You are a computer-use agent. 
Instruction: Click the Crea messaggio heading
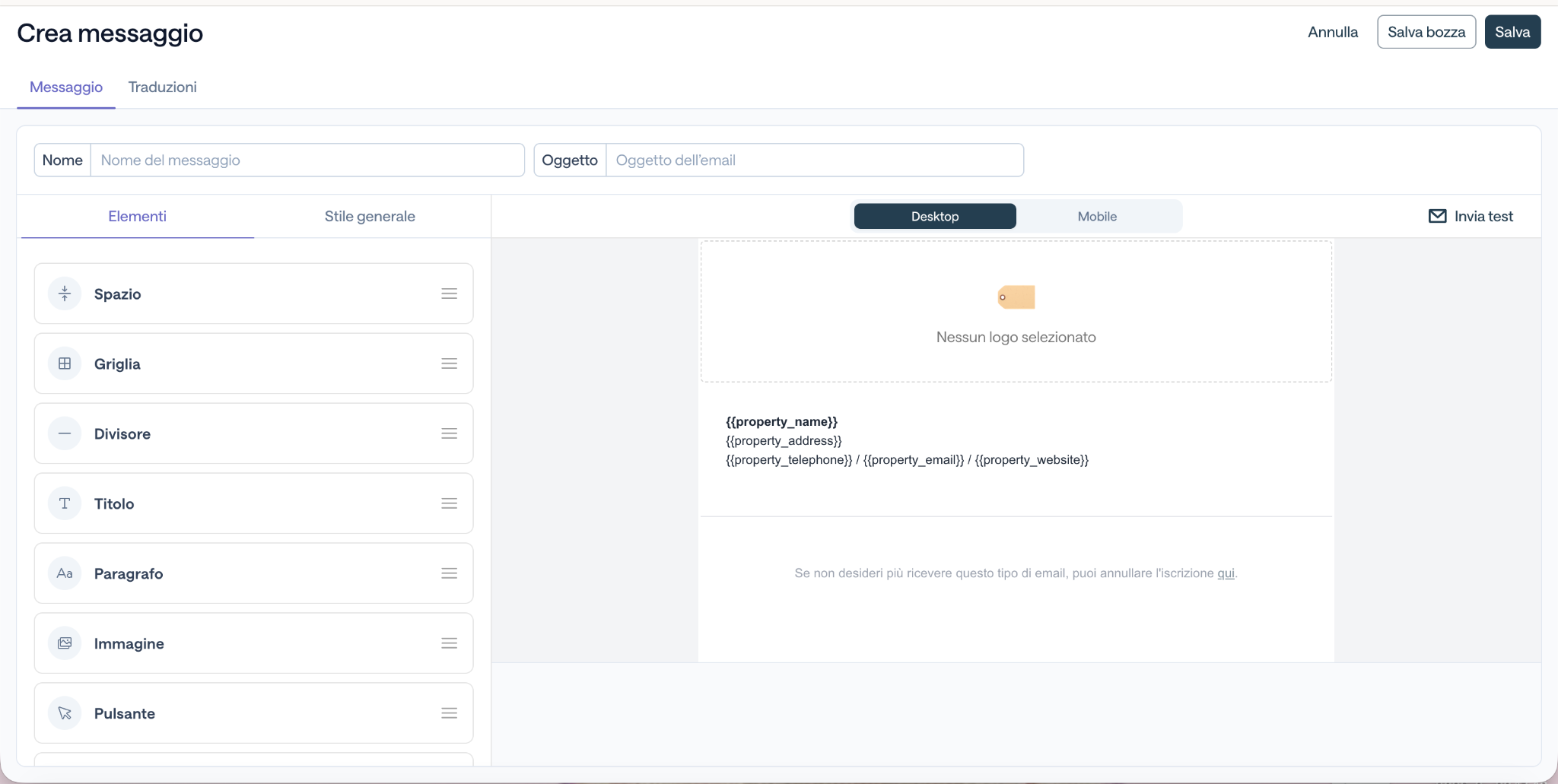pos(110,33)
